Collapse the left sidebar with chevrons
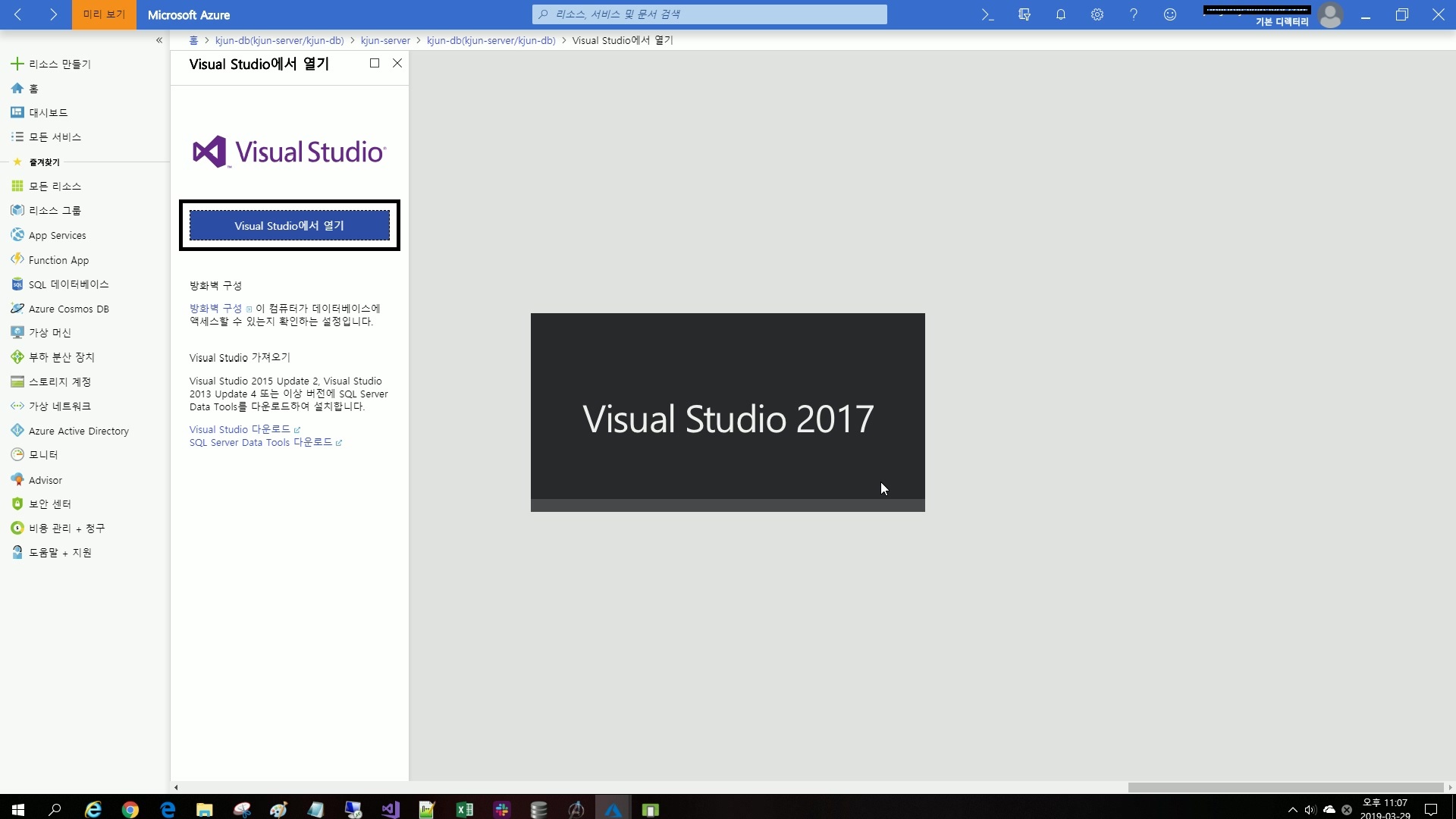The height and width of the screenshot is (819, 1456). point(158,40)
